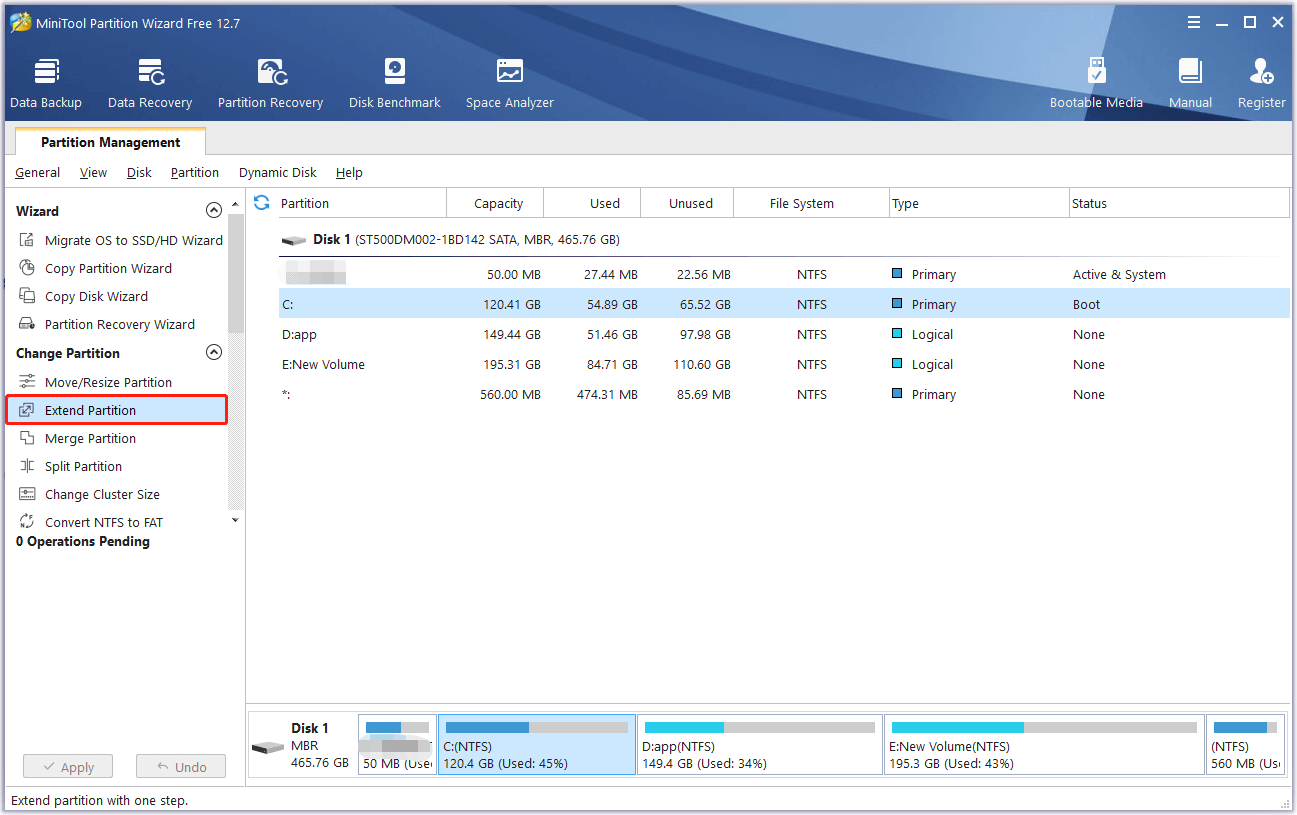Switch to the Partition Management tab
The width and height of the screenshot is (1297, 815).
pyautogui.click(x=110, y=142)
